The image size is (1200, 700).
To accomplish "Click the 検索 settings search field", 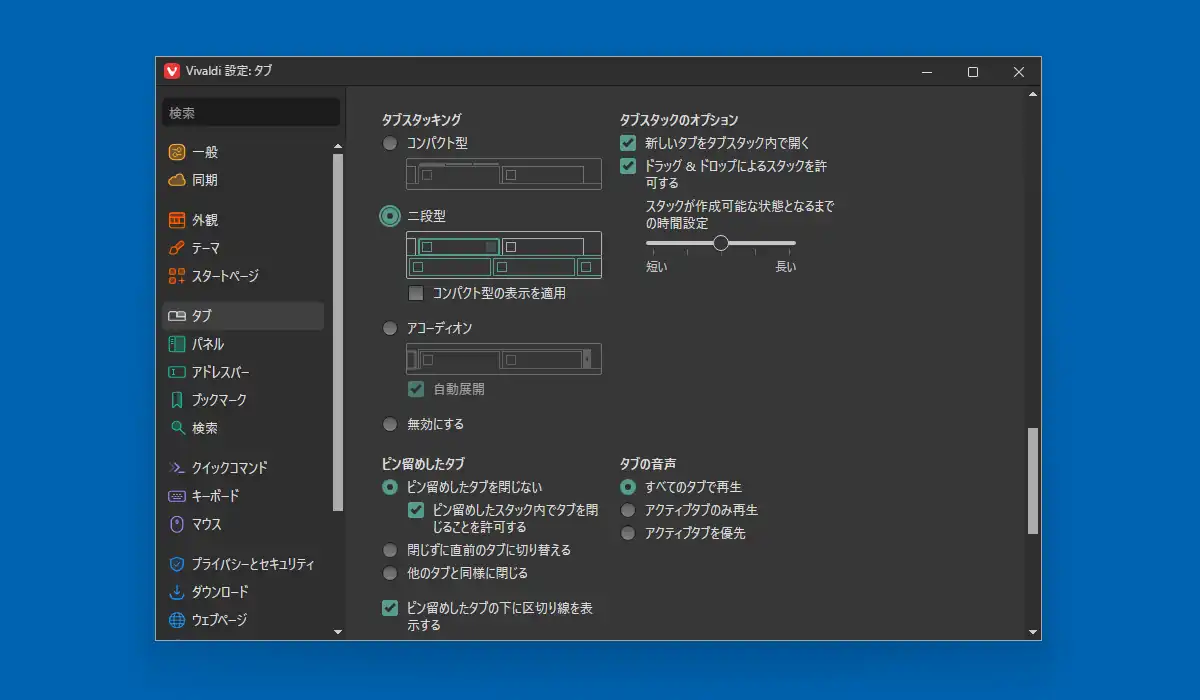I will click(251, 113).
